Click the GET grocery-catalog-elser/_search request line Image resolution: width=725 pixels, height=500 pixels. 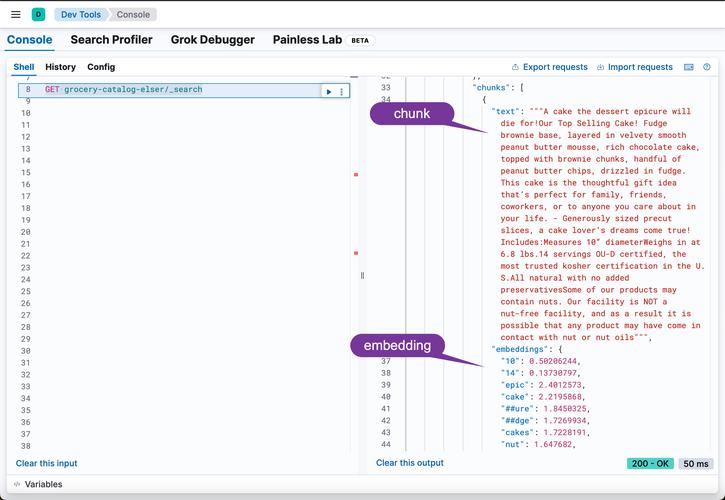133,90
